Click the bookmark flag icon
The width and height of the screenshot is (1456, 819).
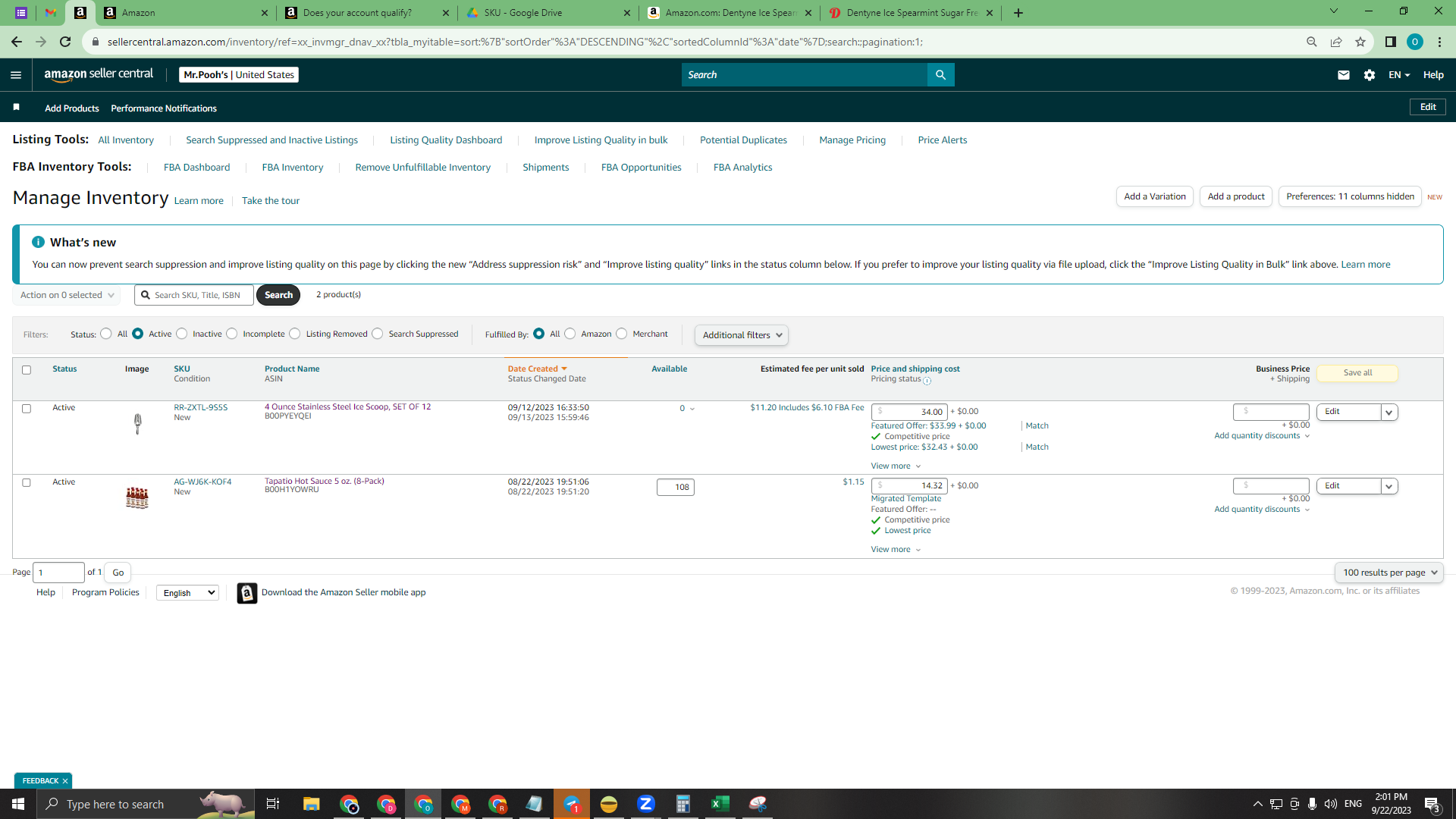pos(16,107)
